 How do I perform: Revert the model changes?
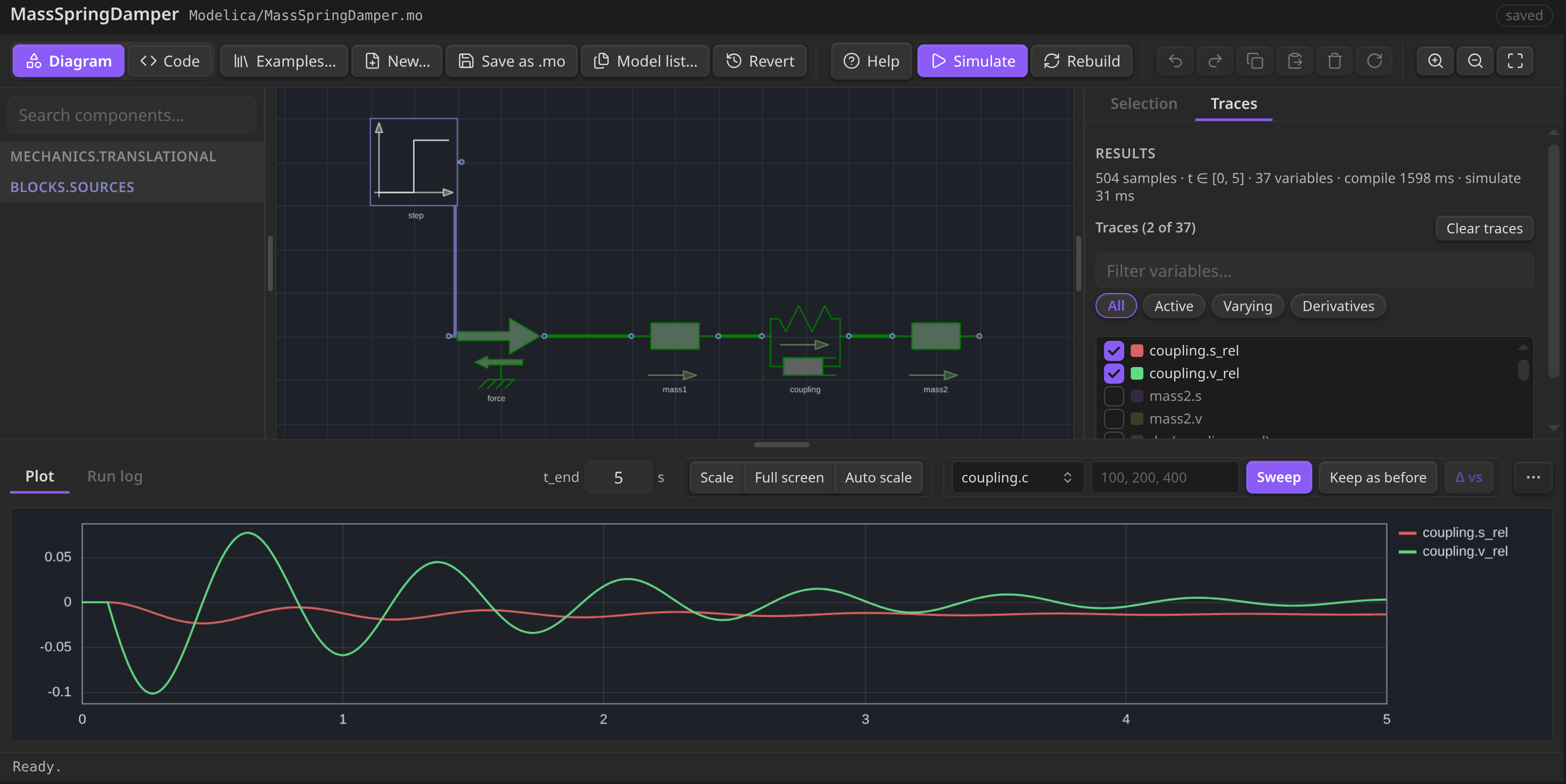pos(760,61)
